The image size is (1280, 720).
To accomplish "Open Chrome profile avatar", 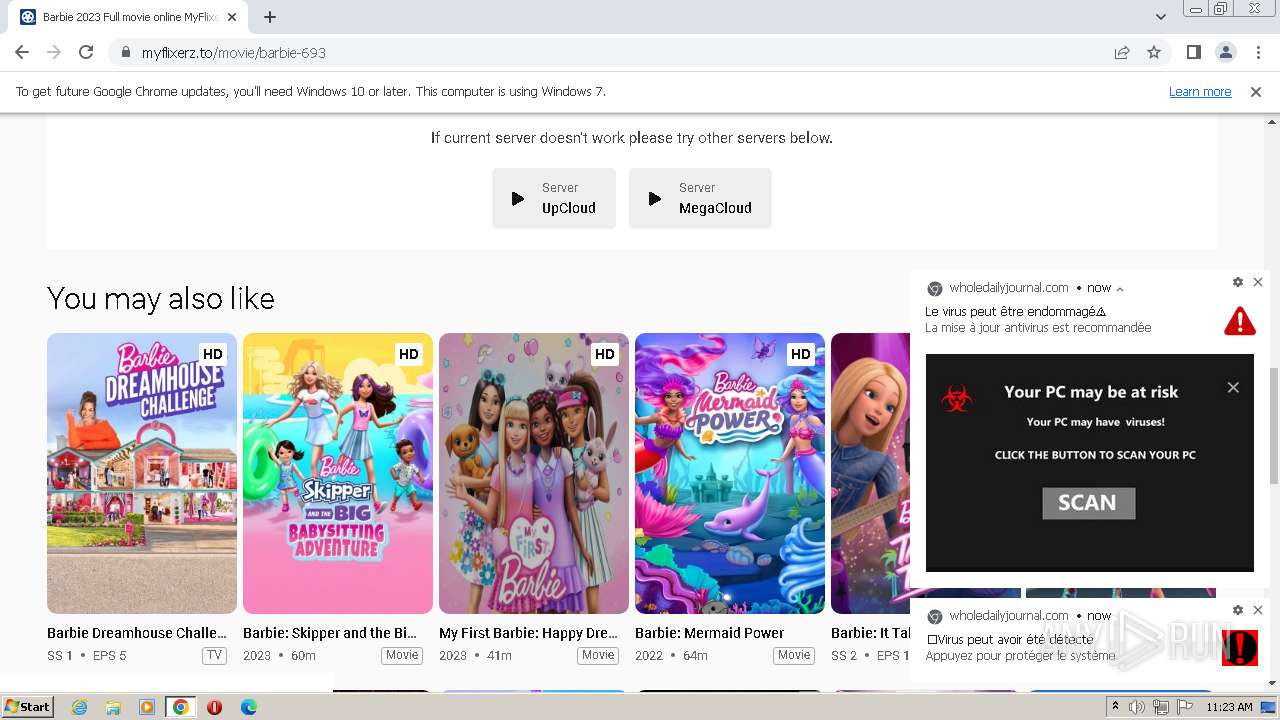I will click(x=1225, y=52).
